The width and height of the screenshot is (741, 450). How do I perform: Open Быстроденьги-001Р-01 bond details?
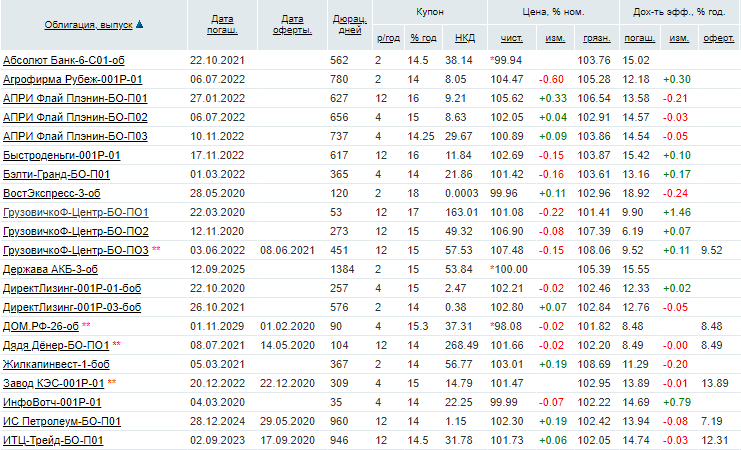coord(62,155)
